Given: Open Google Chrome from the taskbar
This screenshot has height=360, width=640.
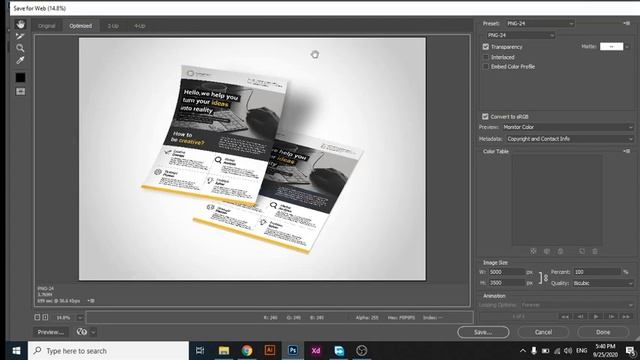Looking at the screenshot, I should pyautogui.click(x=247, y=351).
